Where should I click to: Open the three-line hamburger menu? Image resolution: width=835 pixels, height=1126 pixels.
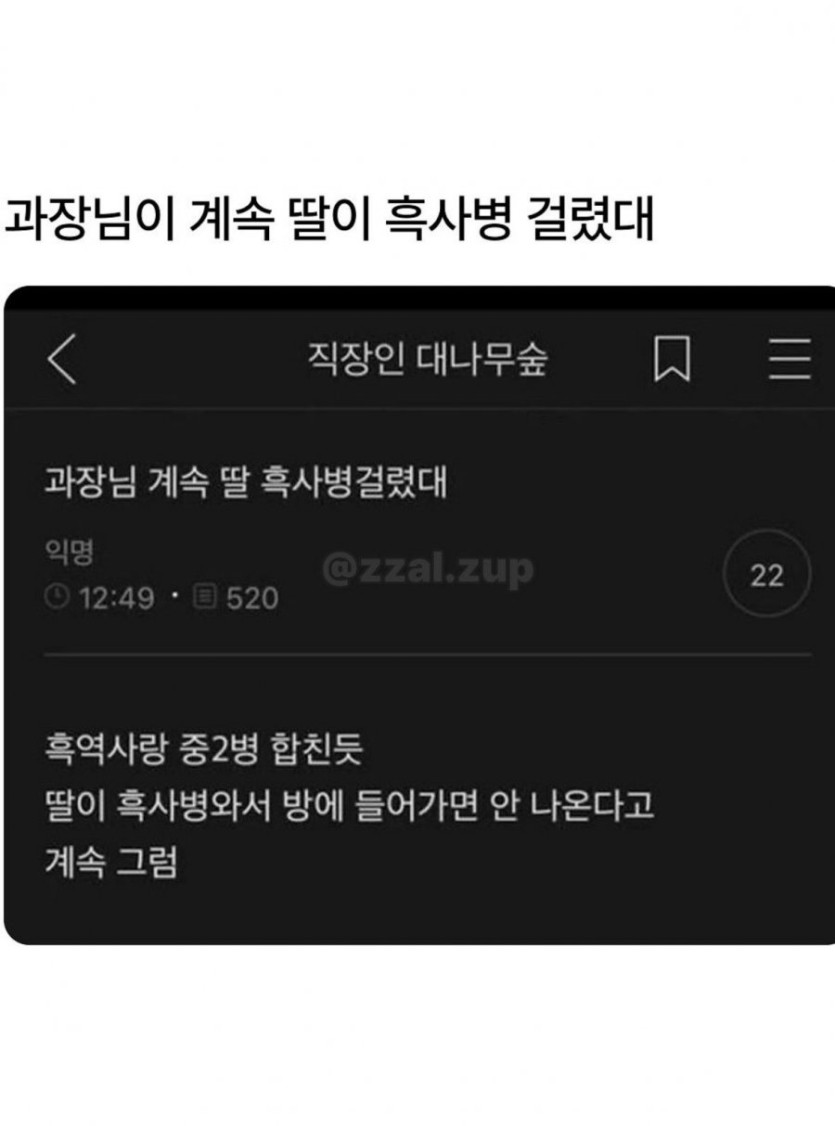point(790,358)
